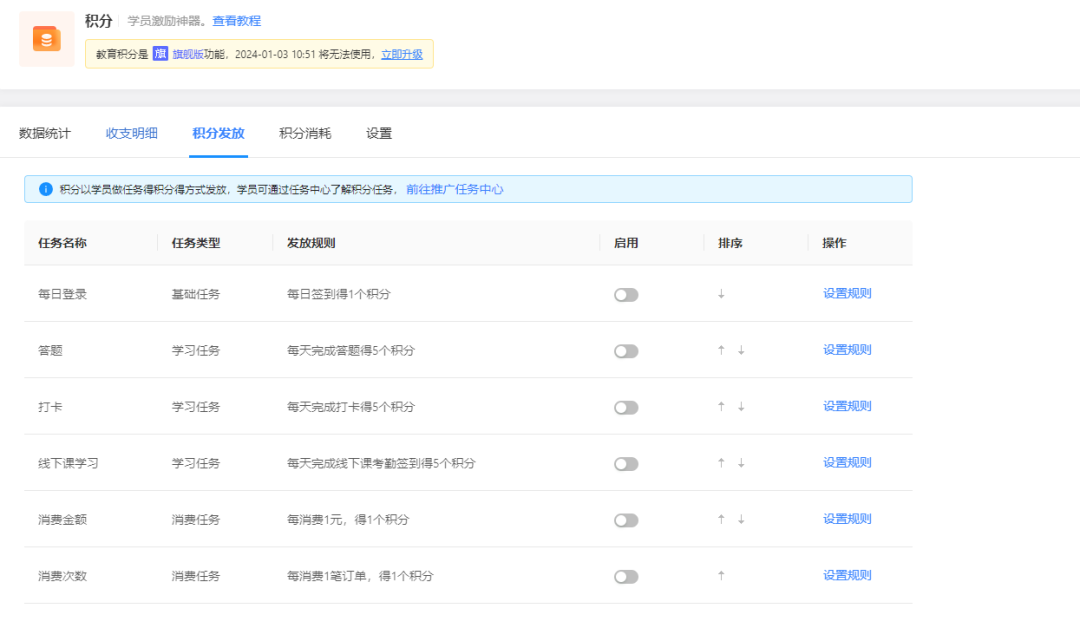Turn on the 消费金额 task switch
1080x628 pixels.
[626, 520]
